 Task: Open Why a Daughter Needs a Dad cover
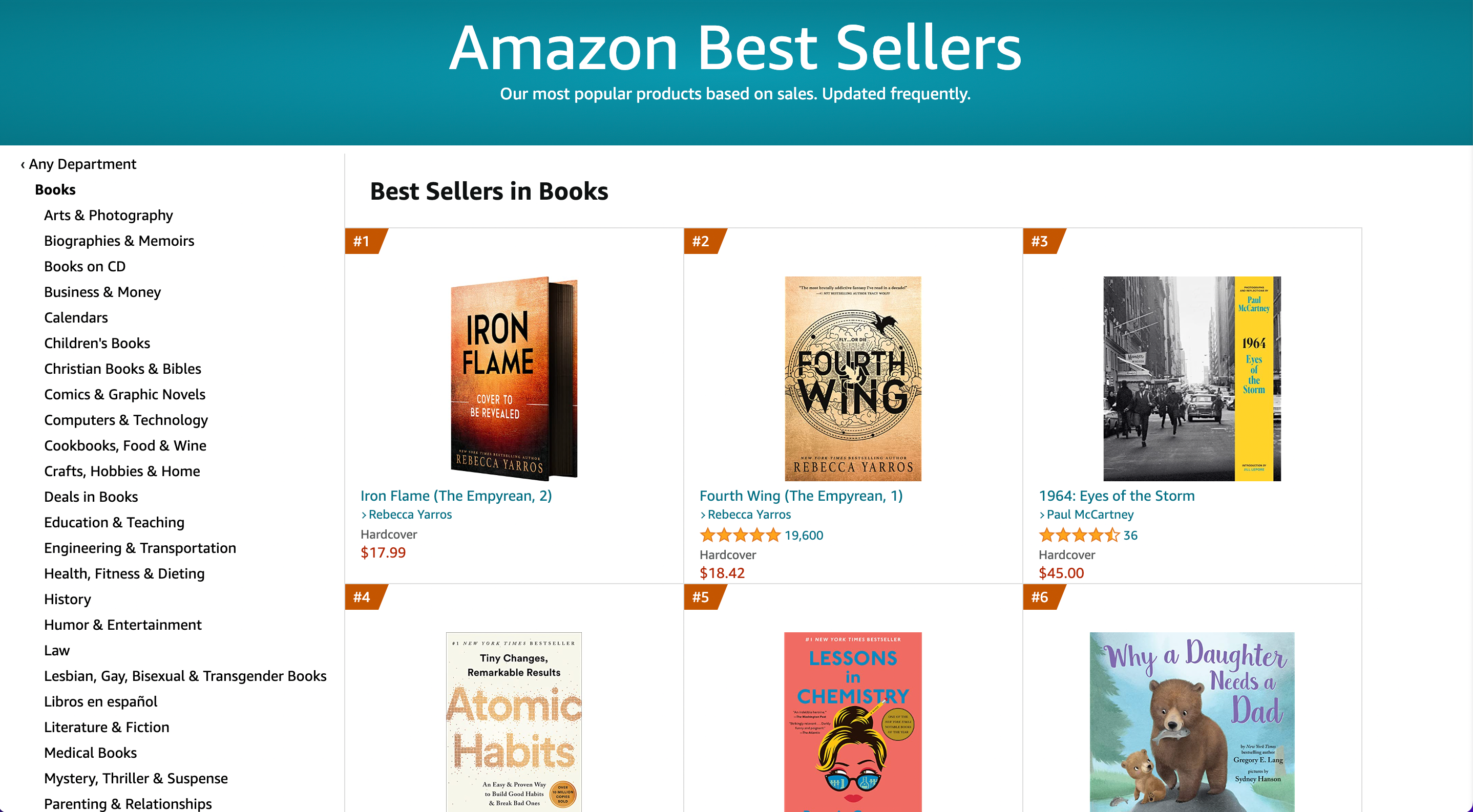pos(1192,722)
